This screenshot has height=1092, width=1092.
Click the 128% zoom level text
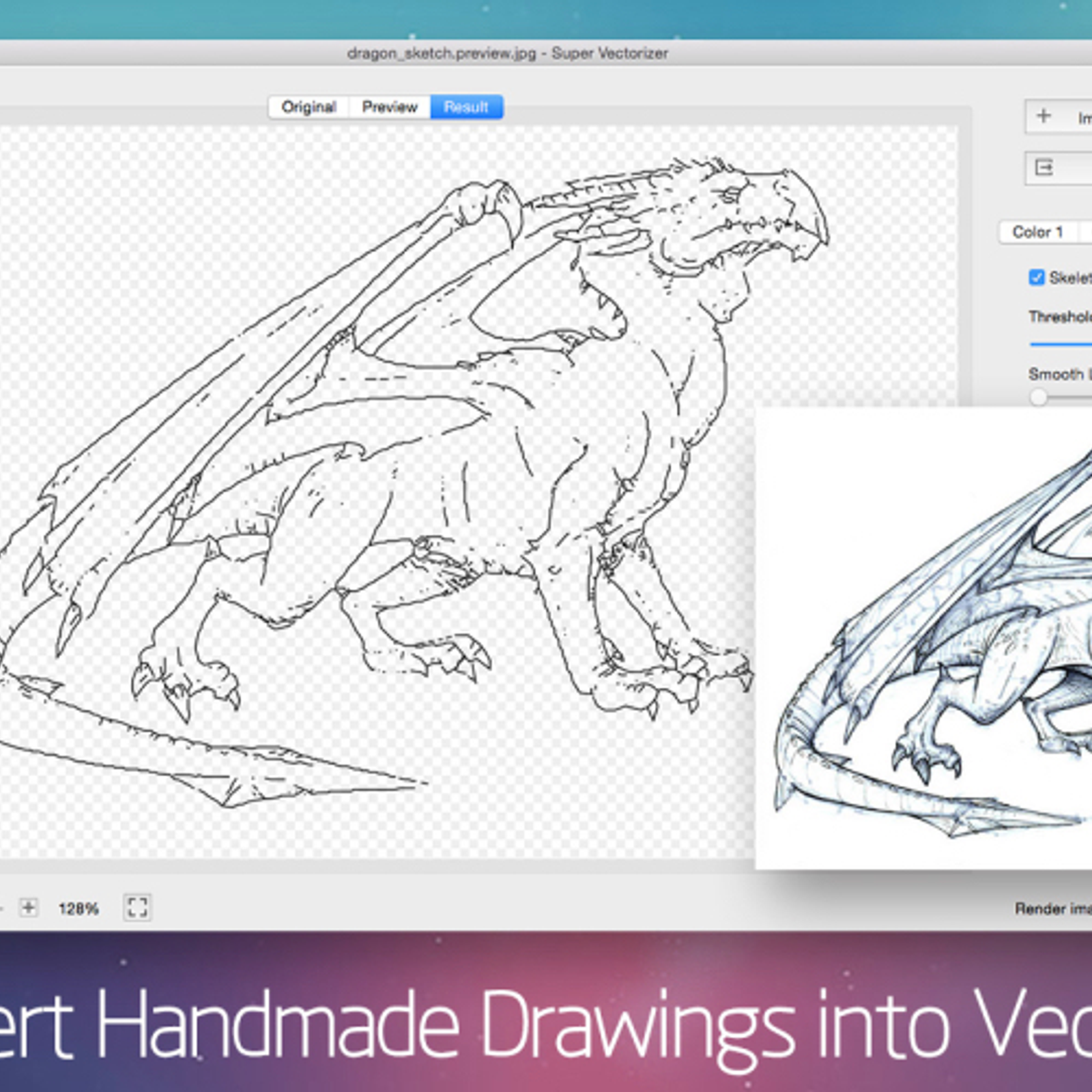(78, 908)
